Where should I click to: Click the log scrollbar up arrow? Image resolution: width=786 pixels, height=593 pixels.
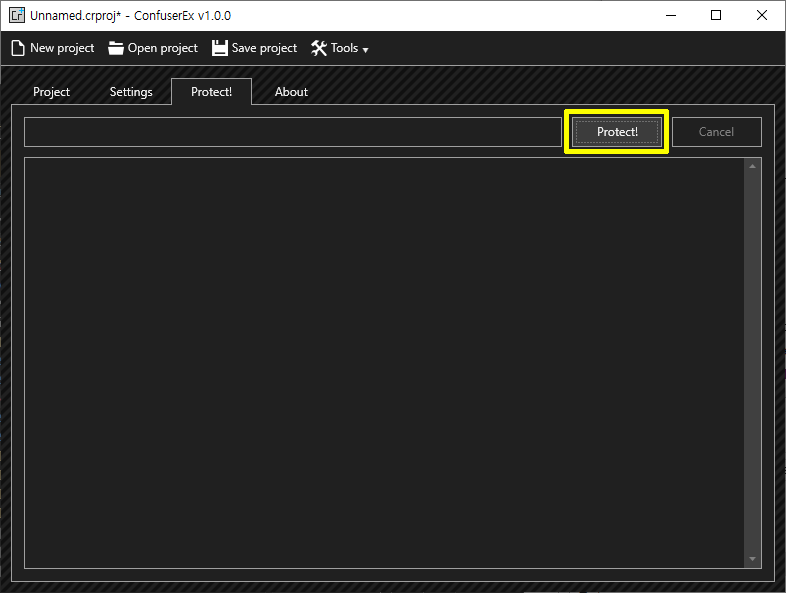[x=752, y=166]
